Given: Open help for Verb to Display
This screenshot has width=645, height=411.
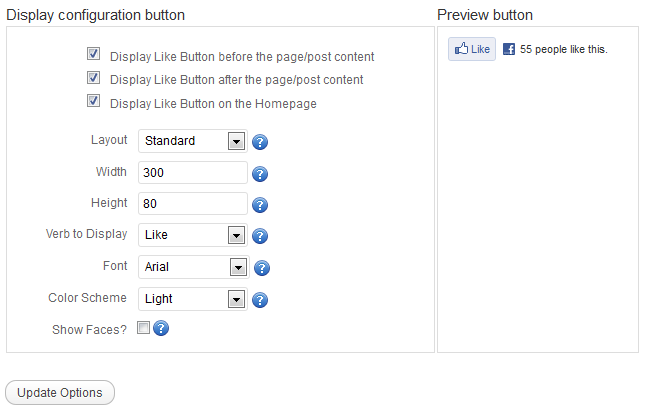Looking at the screenshot, I should pos(260,236).
